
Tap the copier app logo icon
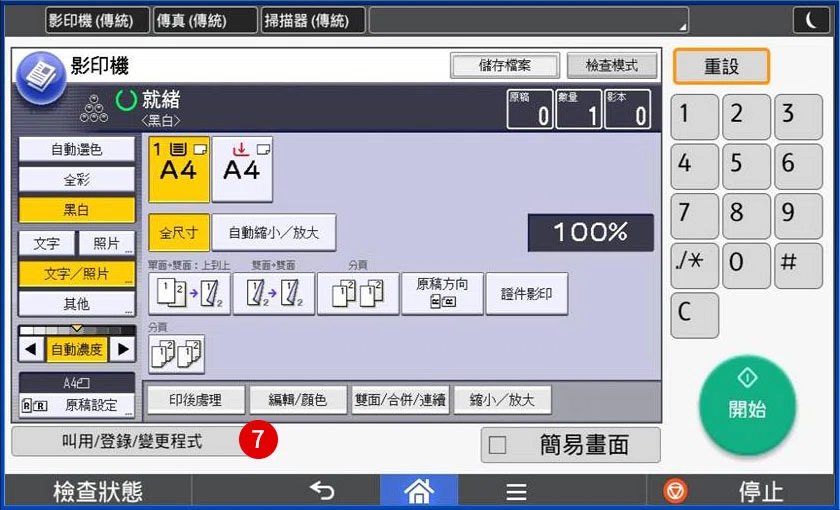click(x=41, y=78)
